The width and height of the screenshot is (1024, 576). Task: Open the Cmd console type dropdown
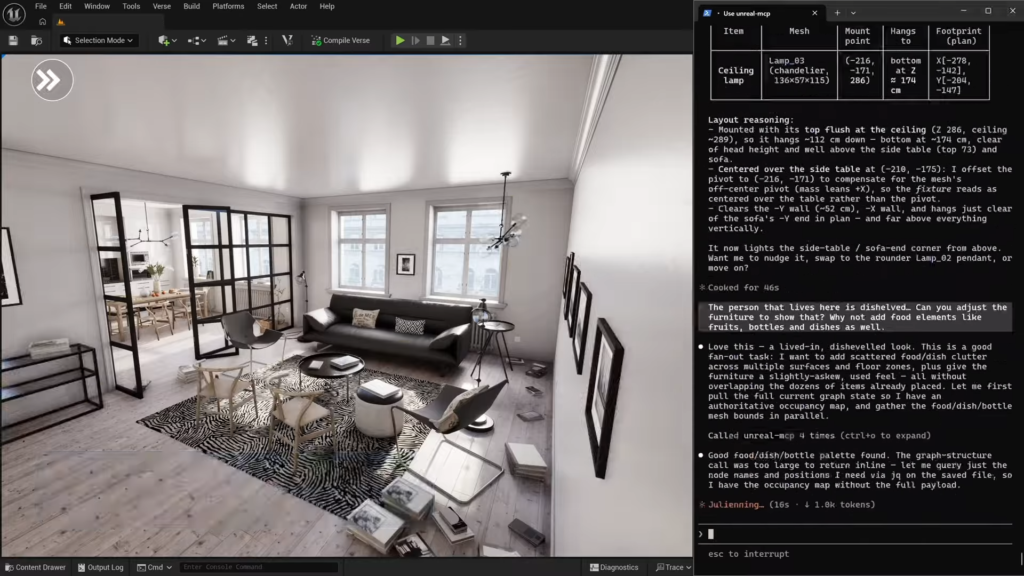click(x=154, y=568)
